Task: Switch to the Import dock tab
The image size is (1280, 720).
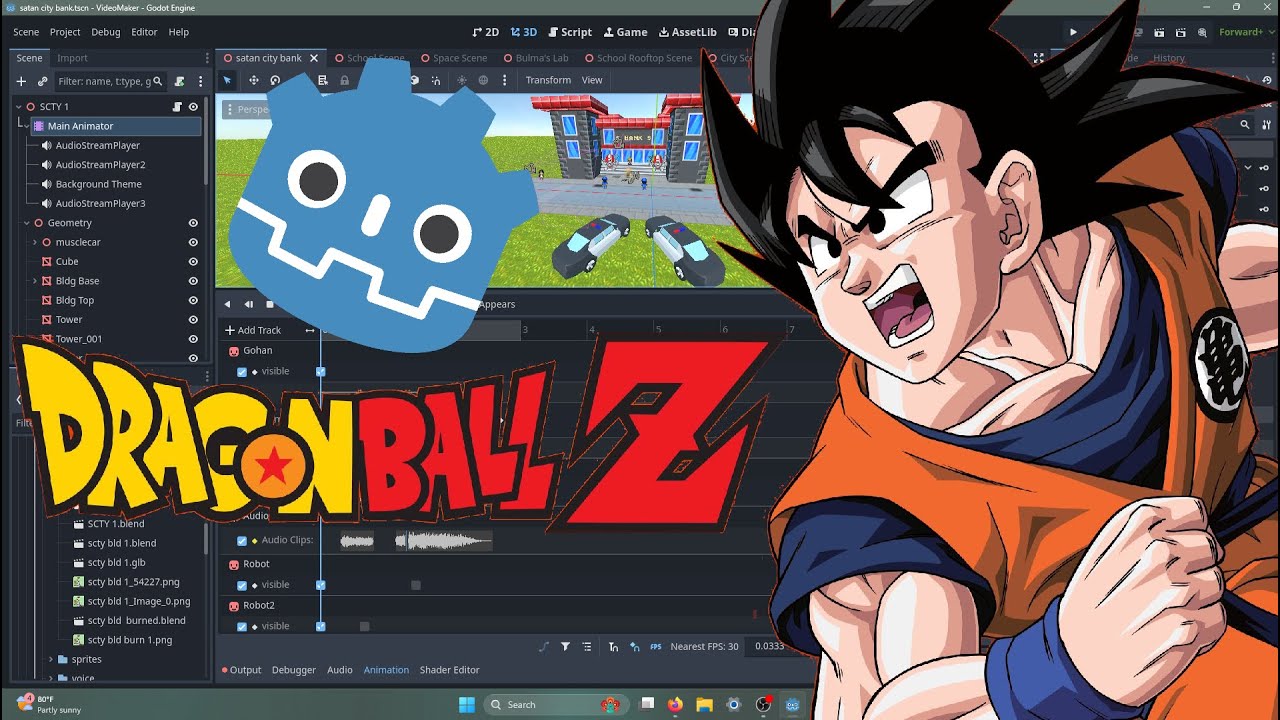Action: (72, 58)
